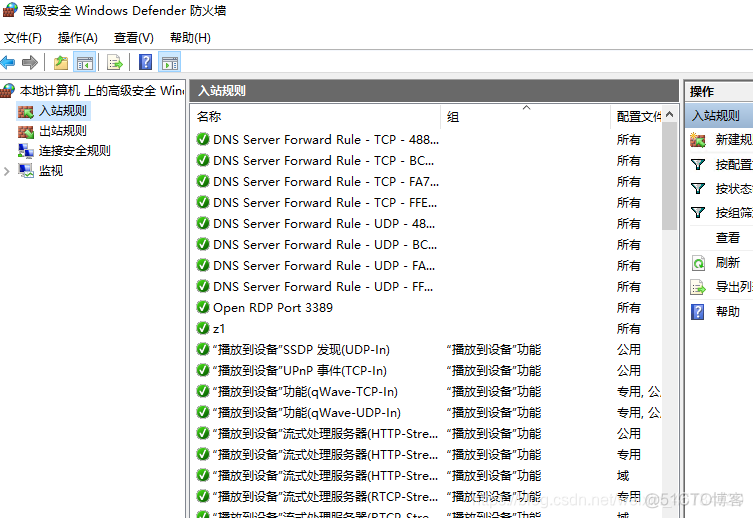Click the blue Help toolbar icon
Screen dimensions: 753x518
point(145,62)
